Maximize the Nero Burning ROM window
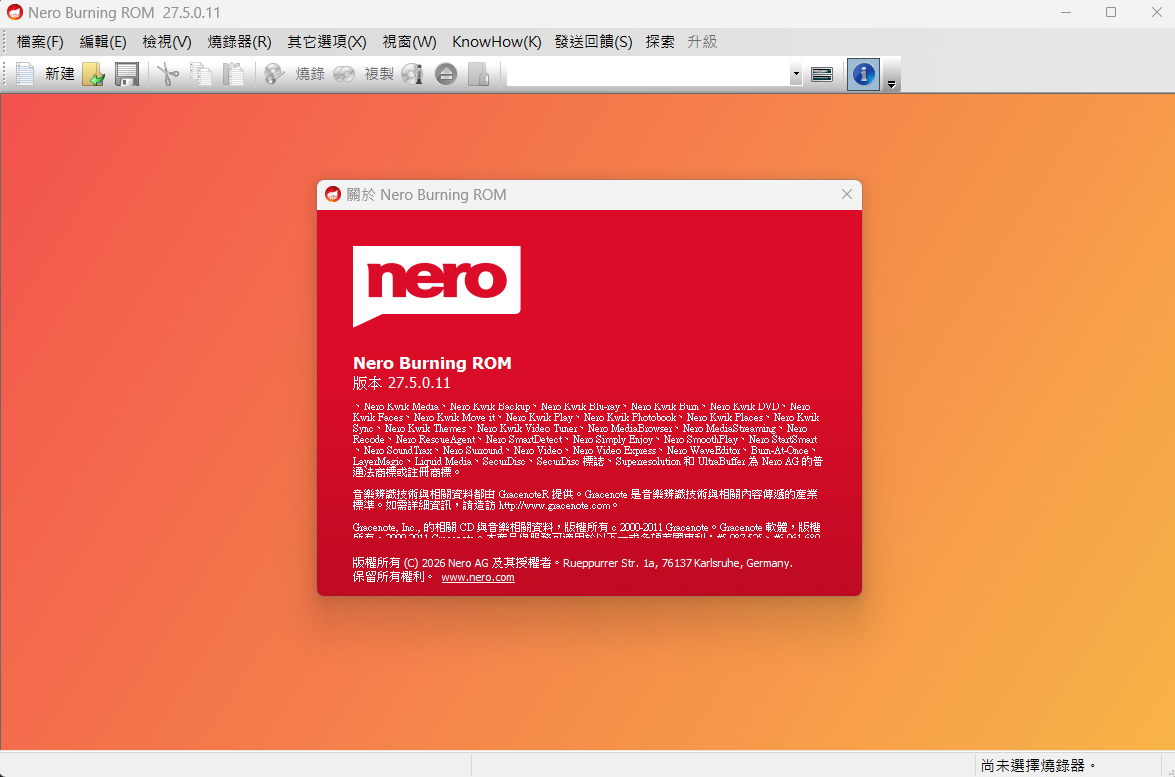Screen dimensions: 1175x777 [1111, 12]
